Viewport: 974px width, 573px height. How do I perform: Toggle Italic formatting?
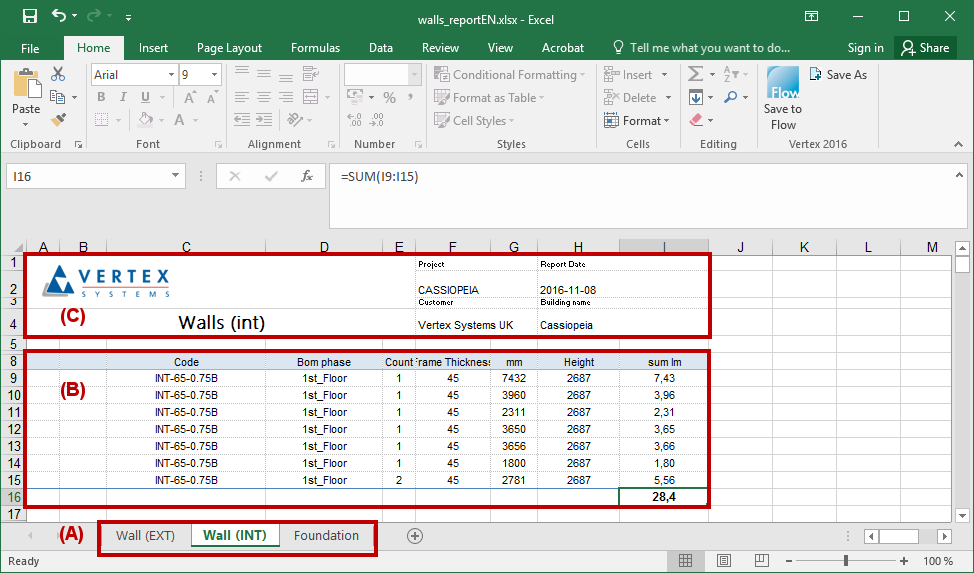[123, 97]
